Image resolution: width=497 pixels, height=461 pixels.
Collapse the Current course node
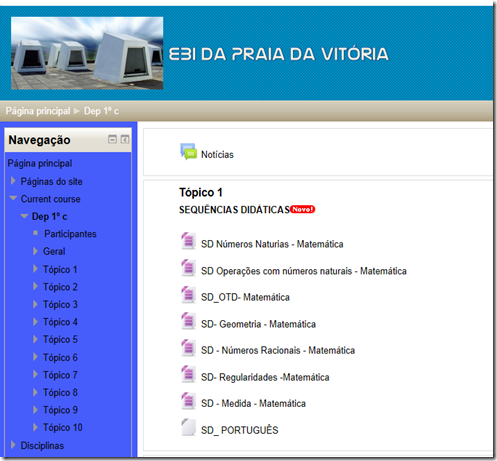pos(13,198)
